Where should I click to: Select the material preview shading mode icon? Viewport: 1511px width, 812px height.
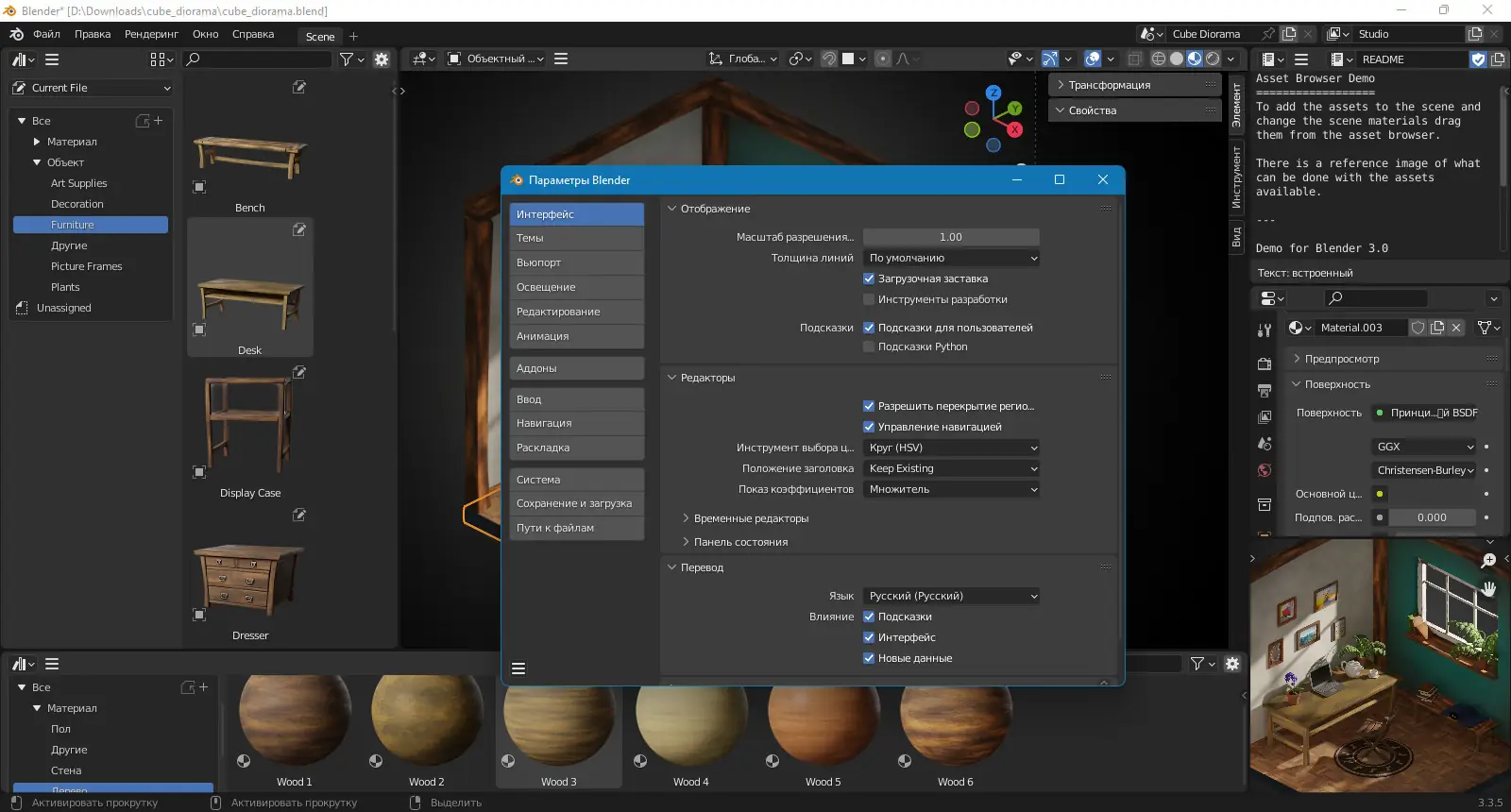[x=1195, y=59]
